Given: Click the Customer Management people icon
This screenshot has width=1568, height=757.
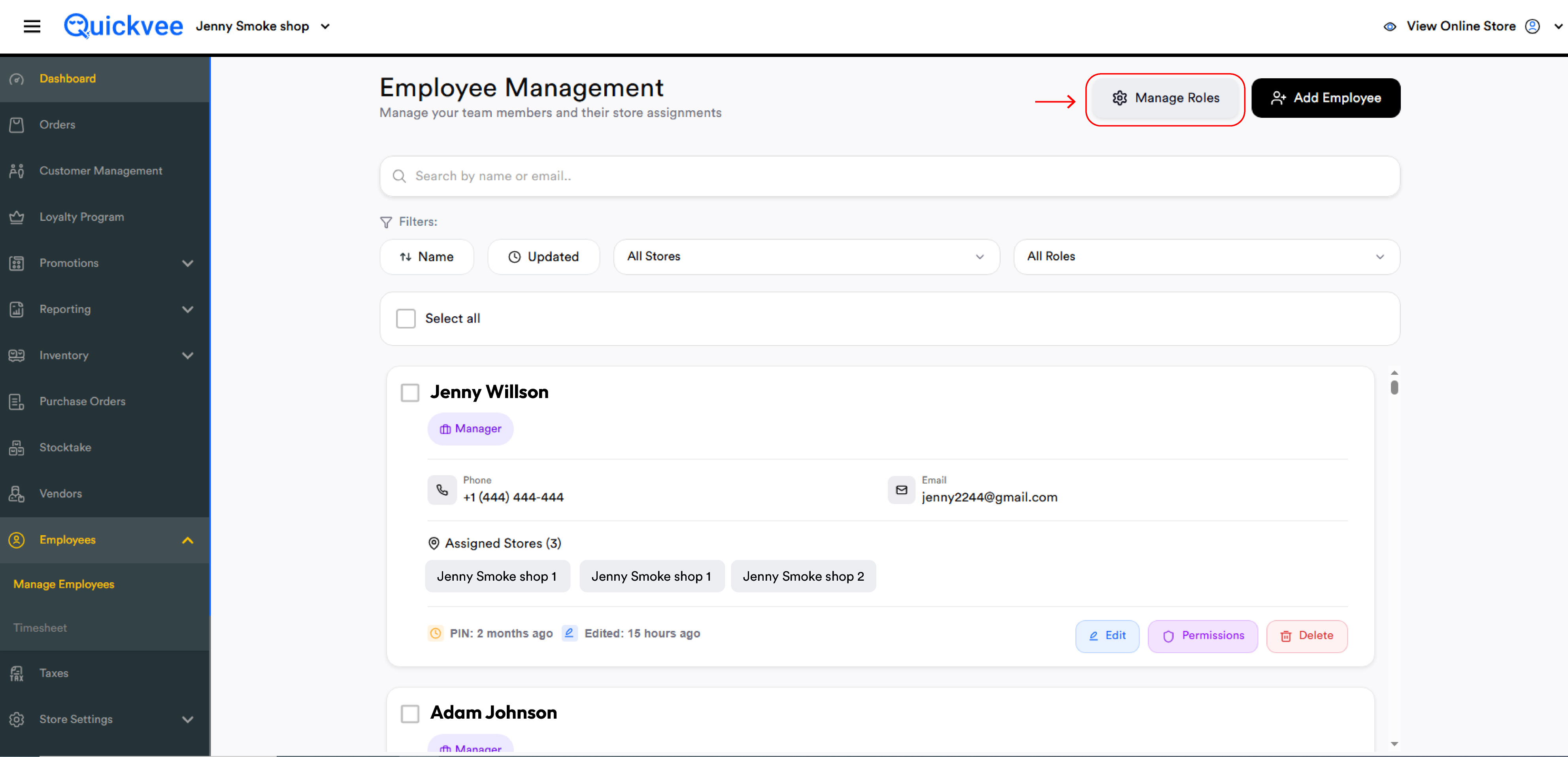Looking at the screenshot, I should click(x=17, y=171).
